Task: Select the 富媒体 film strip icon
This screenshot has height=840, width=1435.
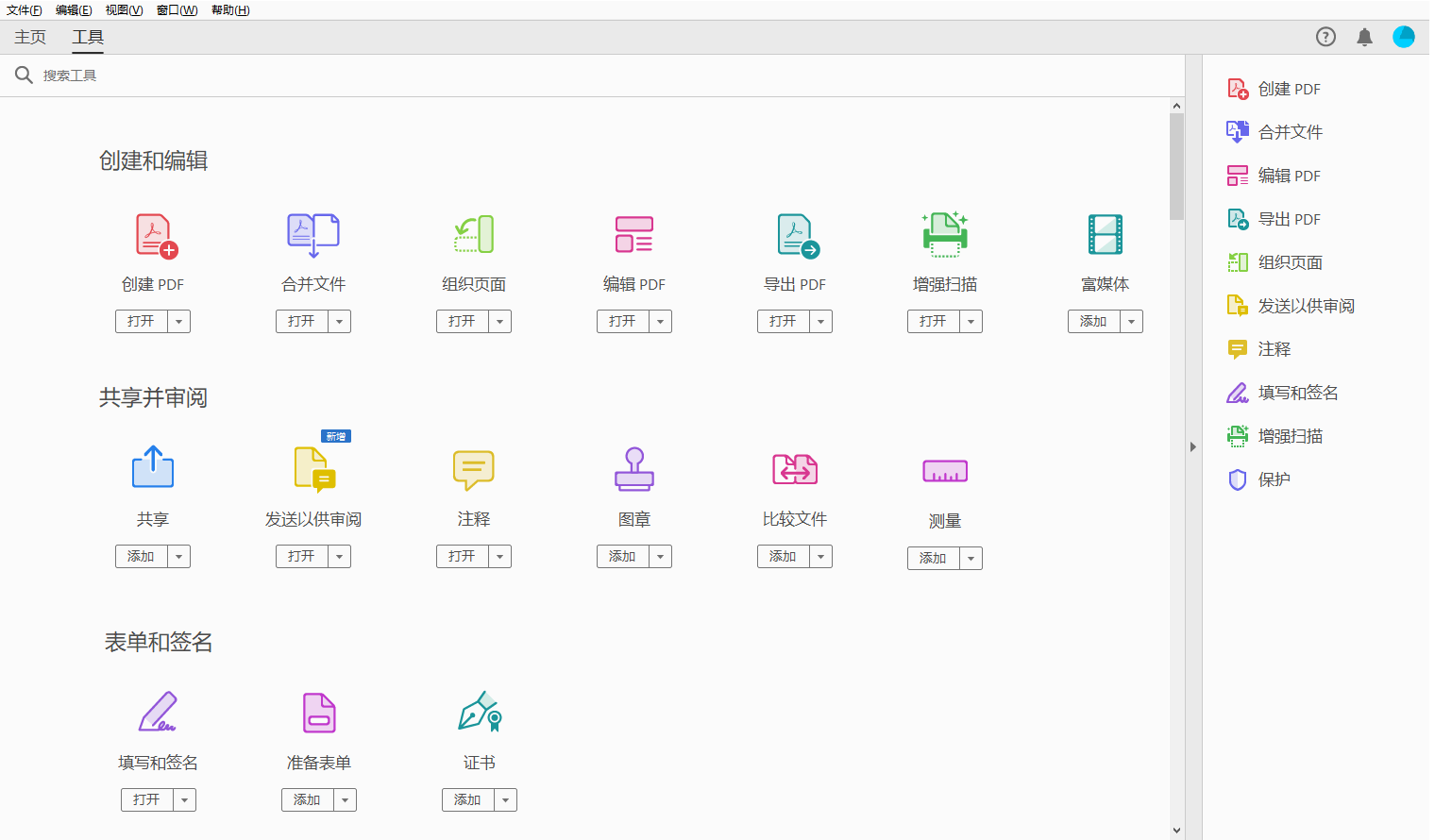Action: [1106, 234]
